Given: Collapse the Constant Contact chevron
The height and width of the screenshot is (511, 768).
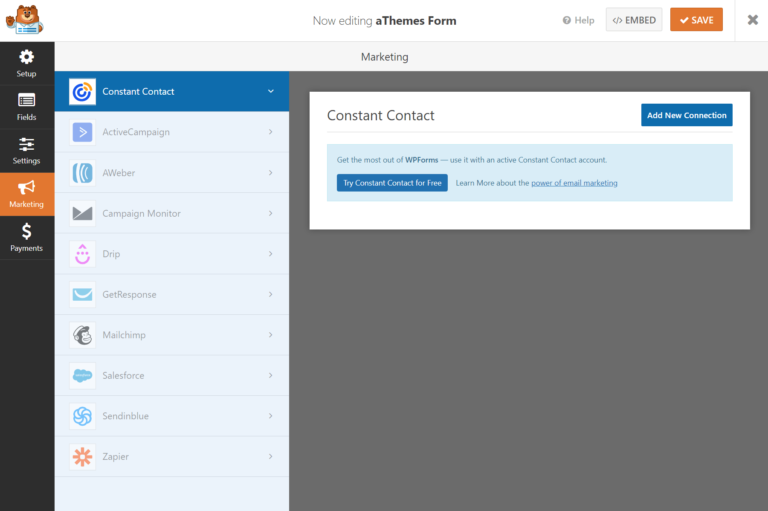Looking at the screenshot, I should click(270, 92).
